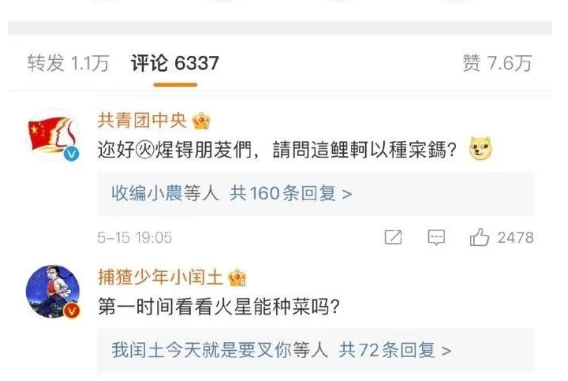This screenshot has width=568, height=381.
Task: Expand 共72条回复 thread
Action: pos(395,350)
